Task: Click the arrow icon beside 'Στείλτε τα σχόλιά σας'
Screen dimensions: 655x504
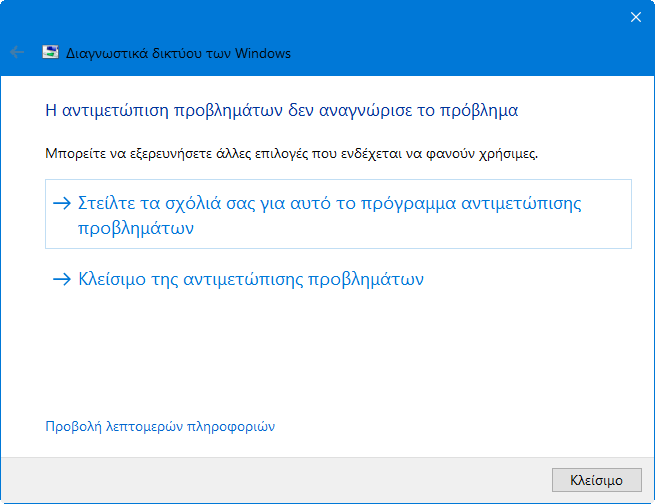Action: pos(63,203)
